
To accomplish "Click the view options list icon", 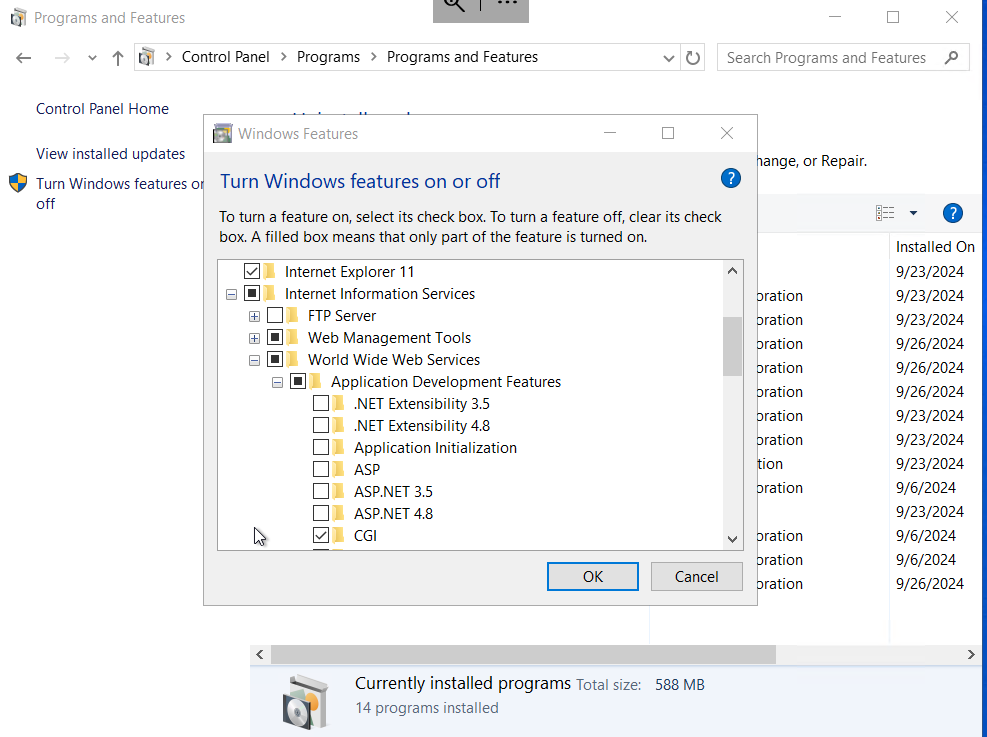I will tap(884, 213).
